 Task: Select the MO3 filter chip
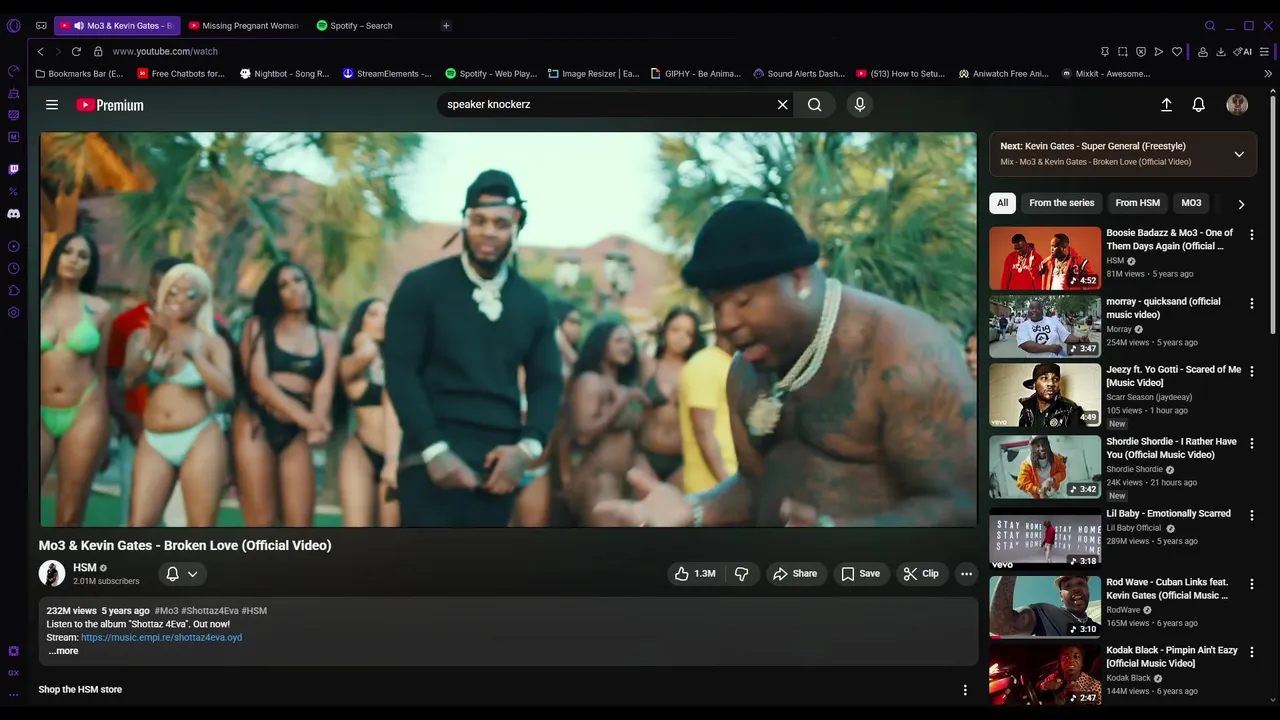tap(1191, 203)
